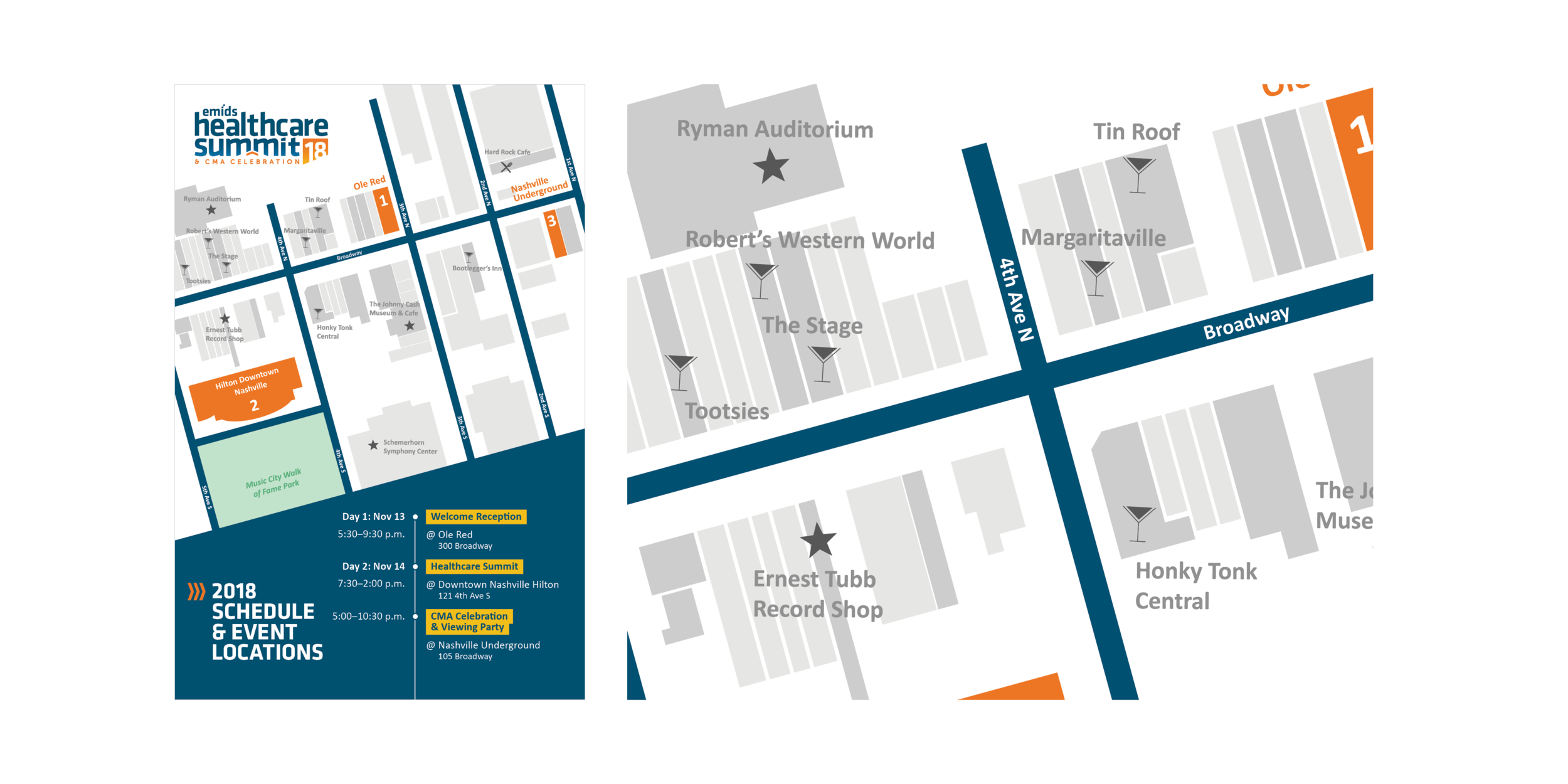Viewport: 1568px width, 784px height.
Task: Click the Welcome Reception yellow label
Action: 476,516
